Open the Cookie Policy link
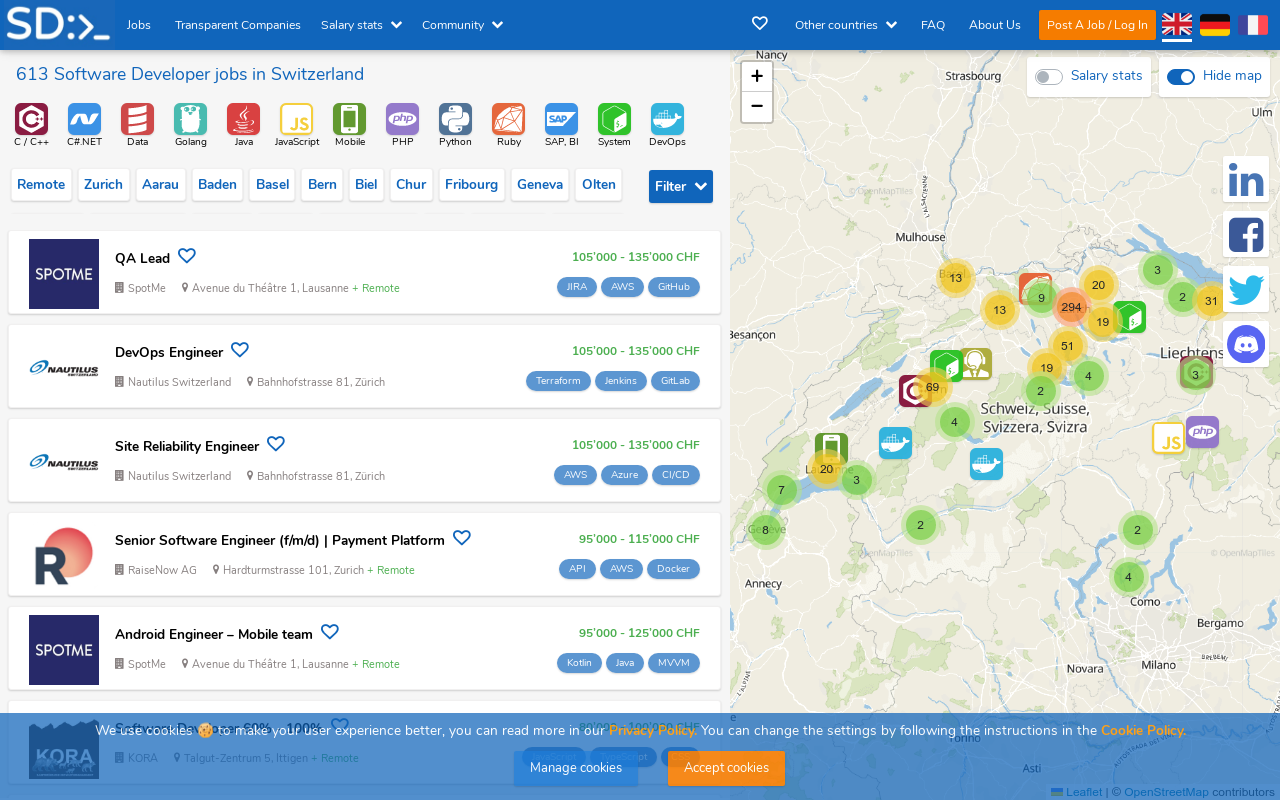This screenshot has width=1280, height=800. [x=1144, y=730]
